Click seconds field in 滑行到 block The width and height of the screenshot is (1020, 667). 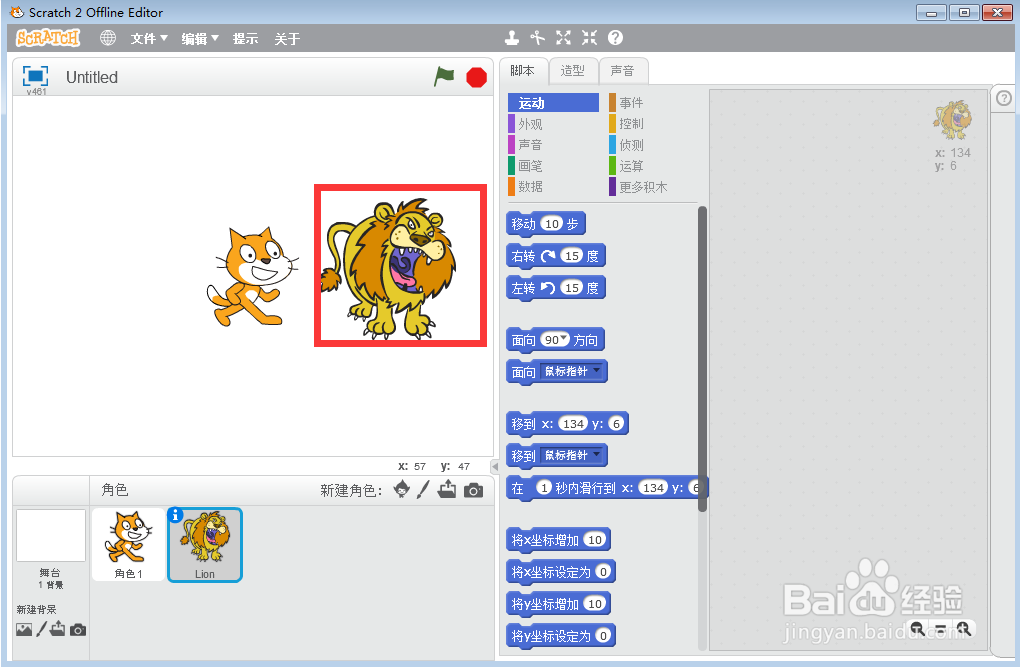544,487
